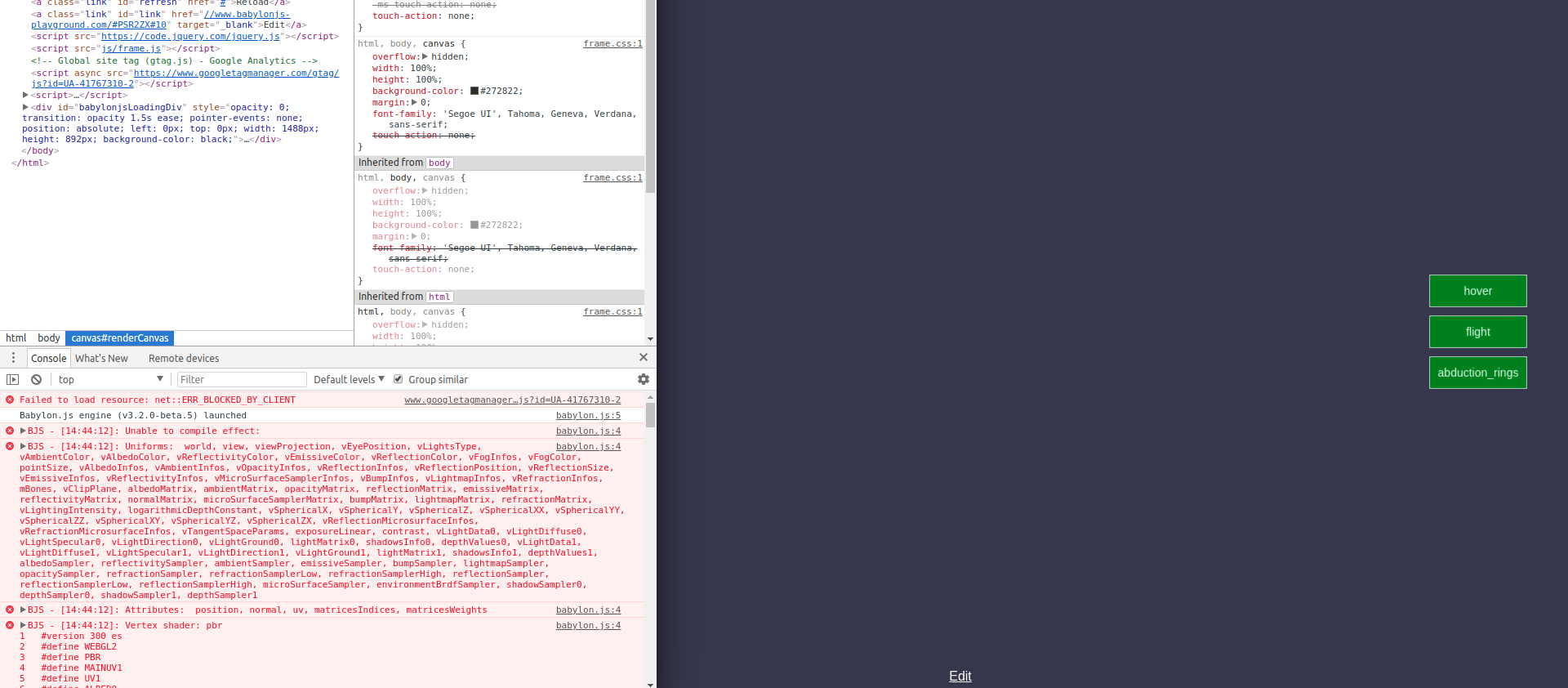The width and height of the screenshot is (1568, 688).
Task: Open the Default levels dropdown
Action: tap(349, 379)
